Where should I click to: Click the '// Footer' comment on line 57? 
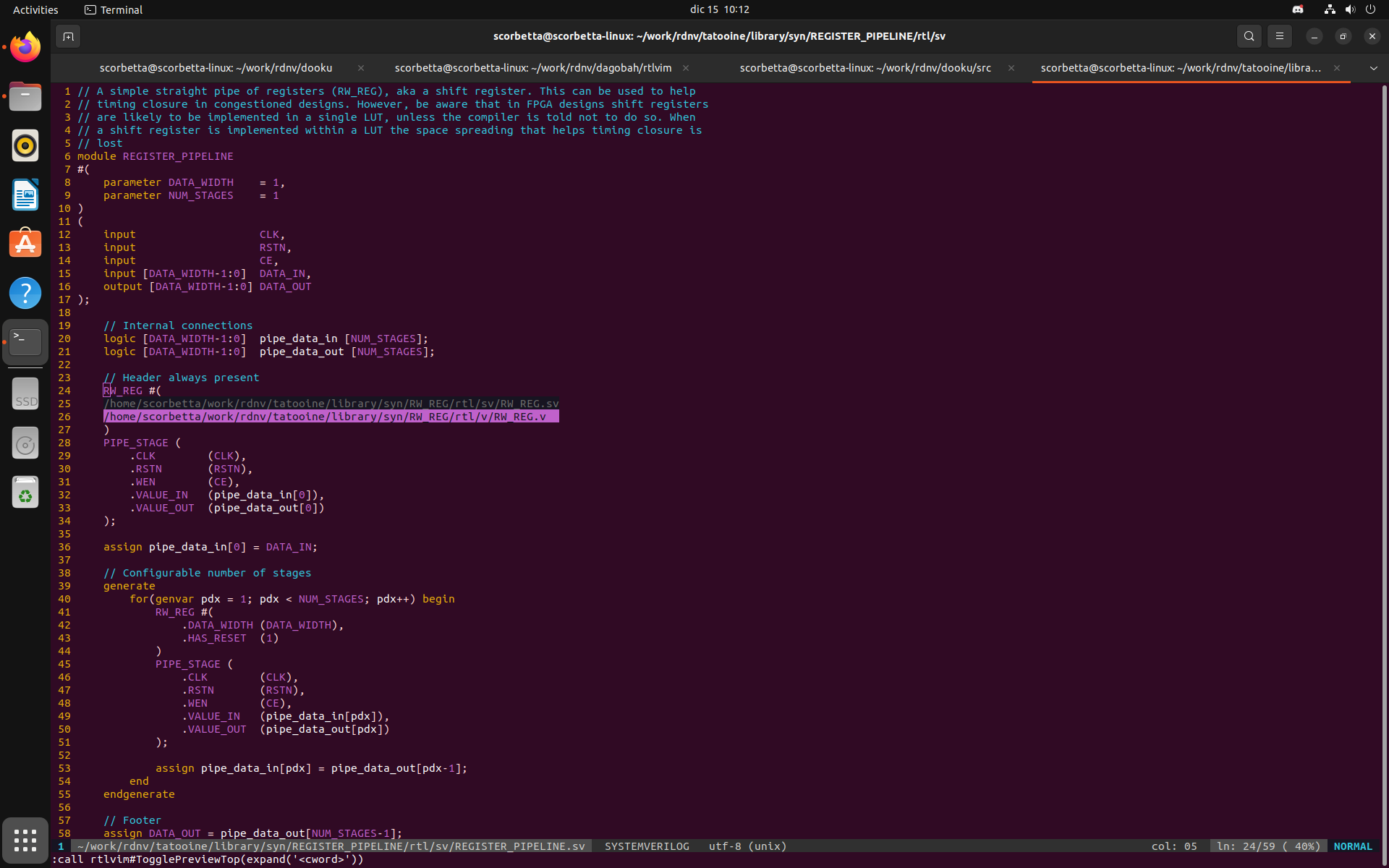[132, 820]
